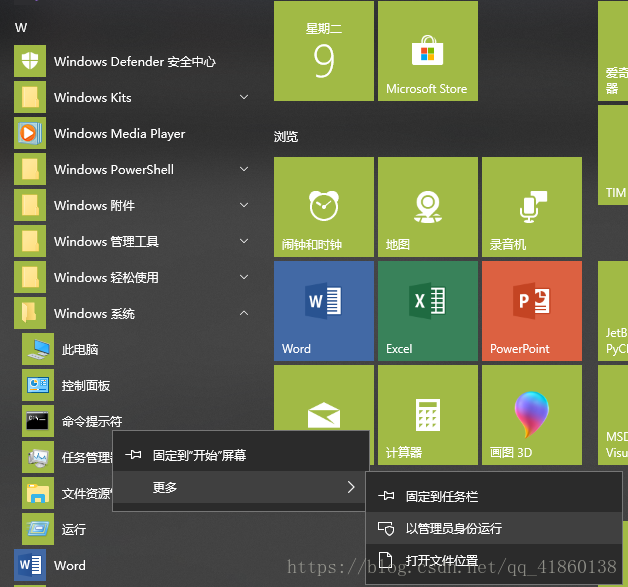The height and width of the screenshot is (587, 628).
Task: Launch Windows Media Player icon
Action: click(x=30, y=133)
